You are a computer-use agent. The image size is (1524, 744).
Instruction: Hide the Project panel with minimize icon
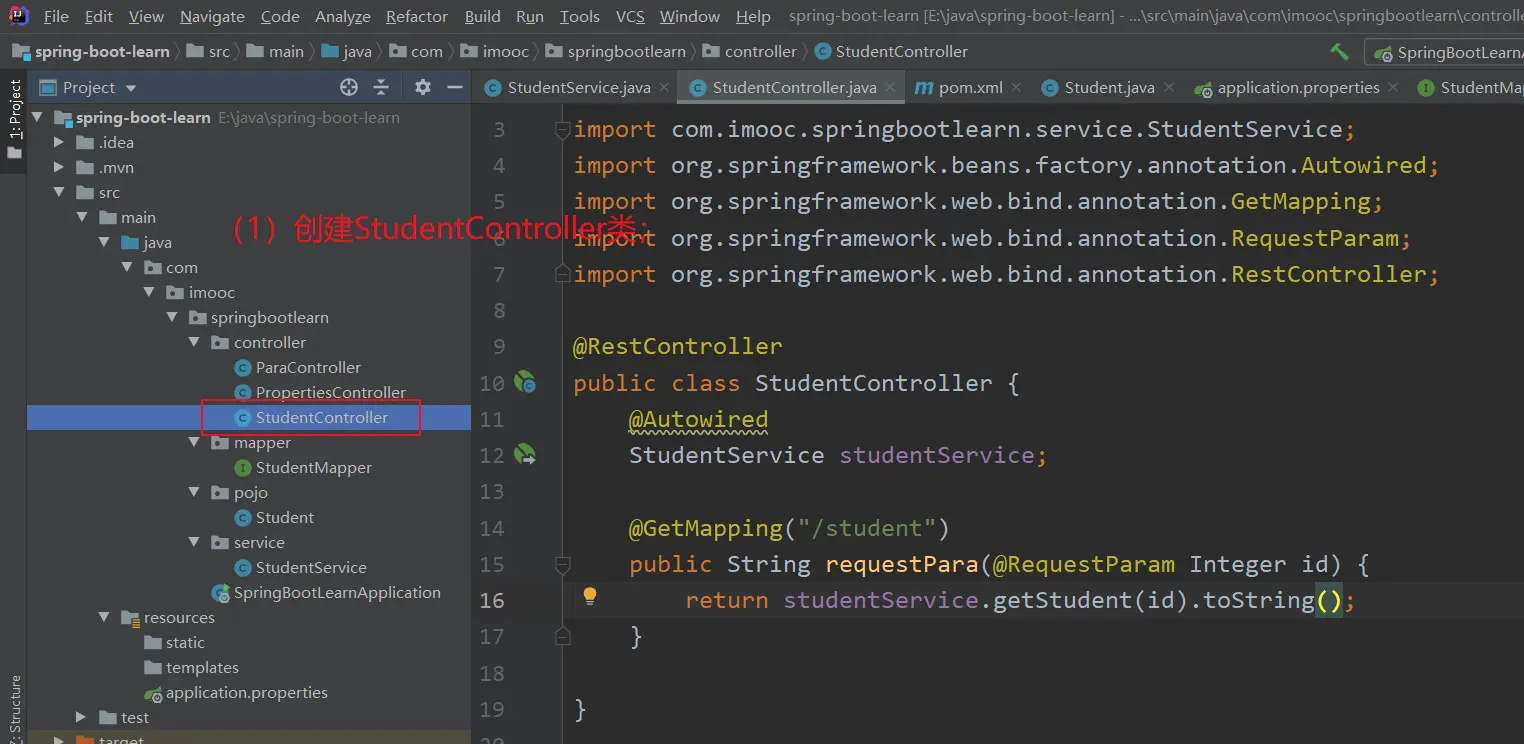[x=455, y=88]
